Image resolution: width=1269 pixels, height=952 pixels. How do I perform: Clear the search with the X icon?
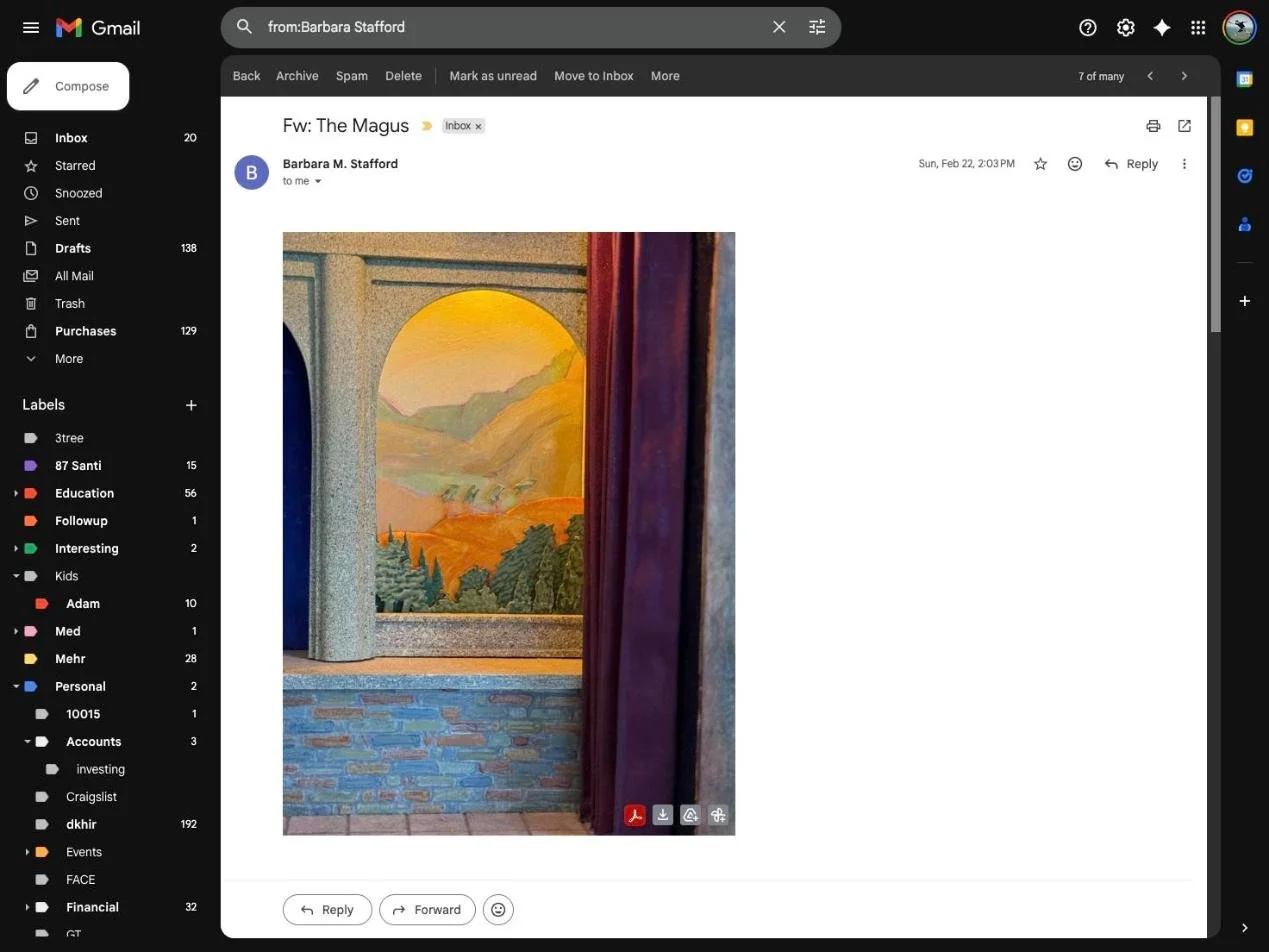pyautogui.click(x=779, y=27)
